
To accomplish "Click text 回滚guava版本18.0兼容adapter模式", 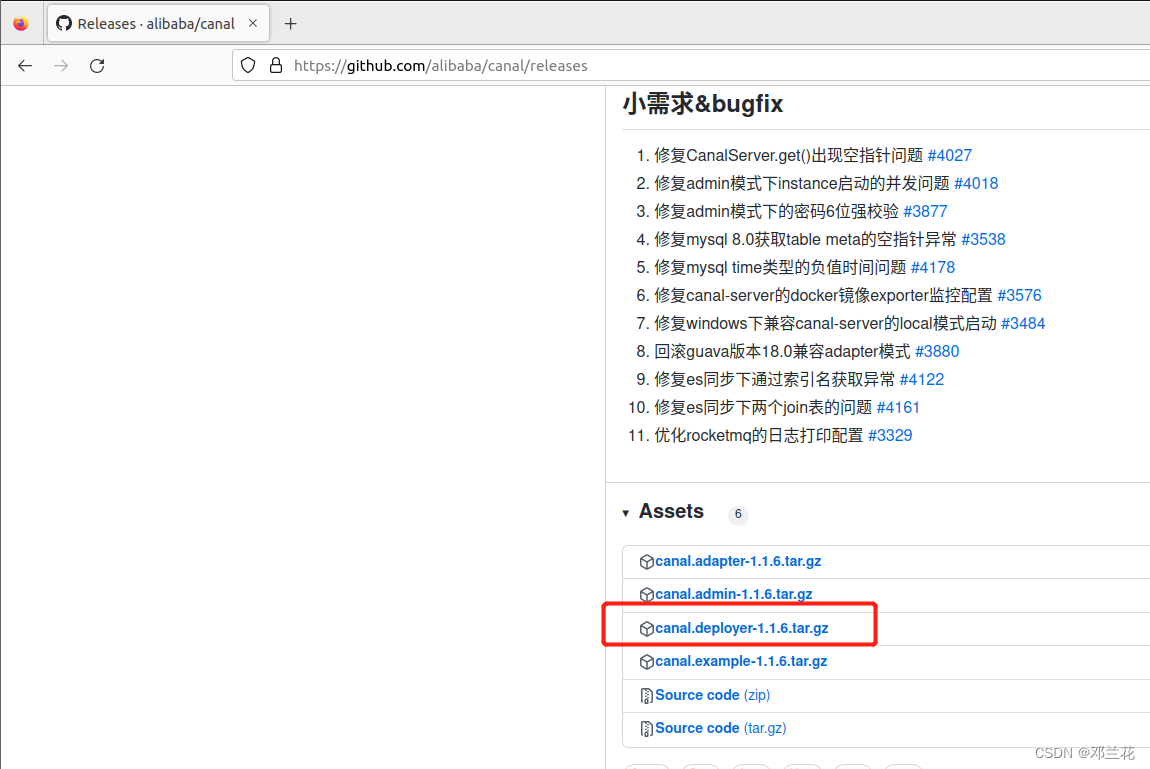I will point(782,351).
